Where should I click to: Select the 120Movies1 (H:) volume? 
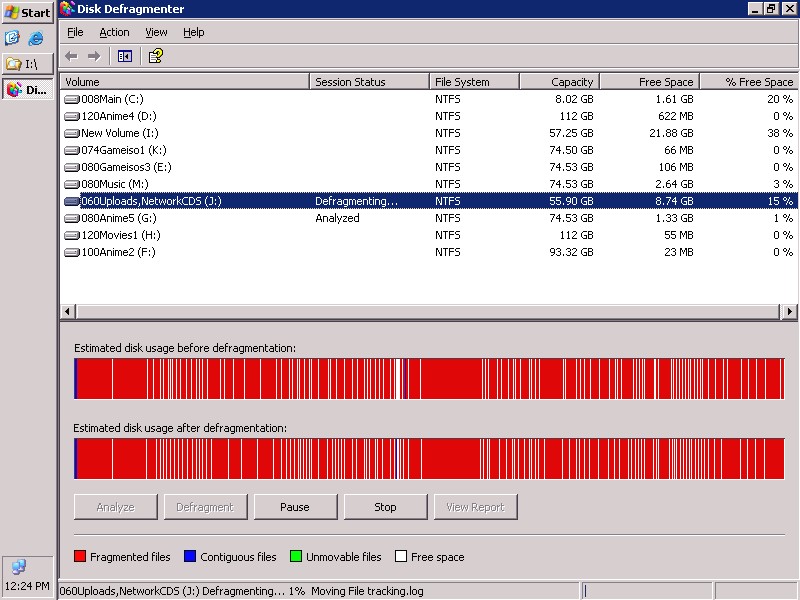[429, 236]
